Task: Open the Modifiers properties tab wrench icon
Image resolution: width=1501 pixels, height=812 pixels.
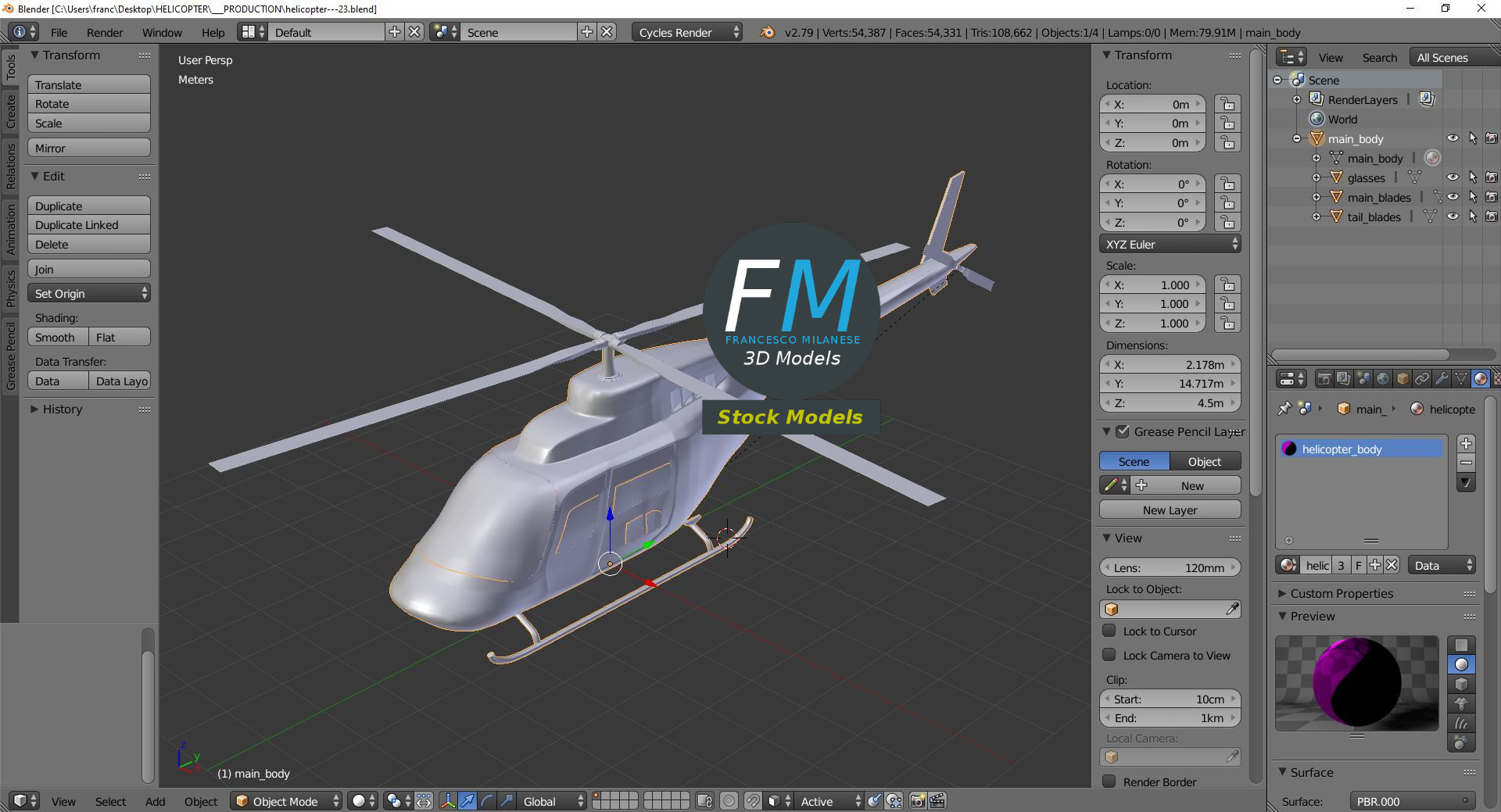Action: [1442, 379]
